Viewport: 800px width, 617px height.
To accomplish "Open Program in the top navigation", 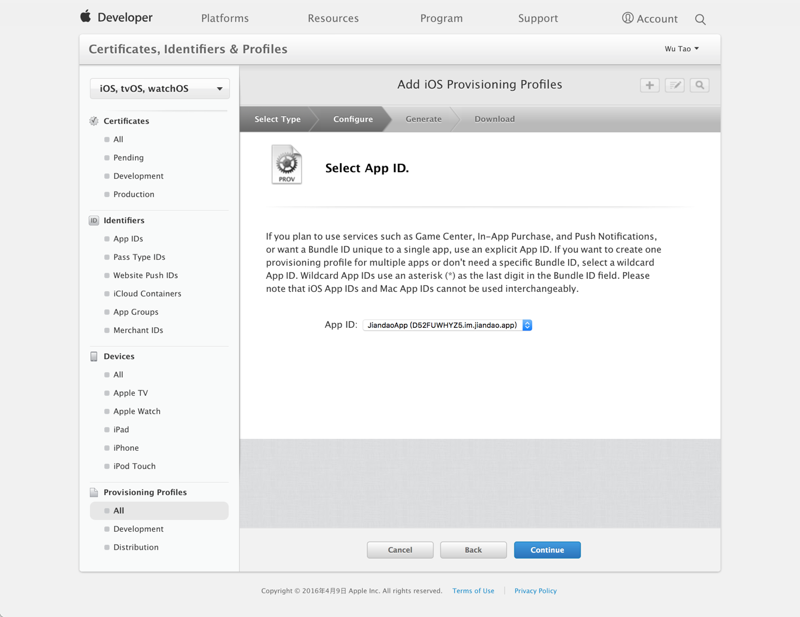I will pos(441,18).
